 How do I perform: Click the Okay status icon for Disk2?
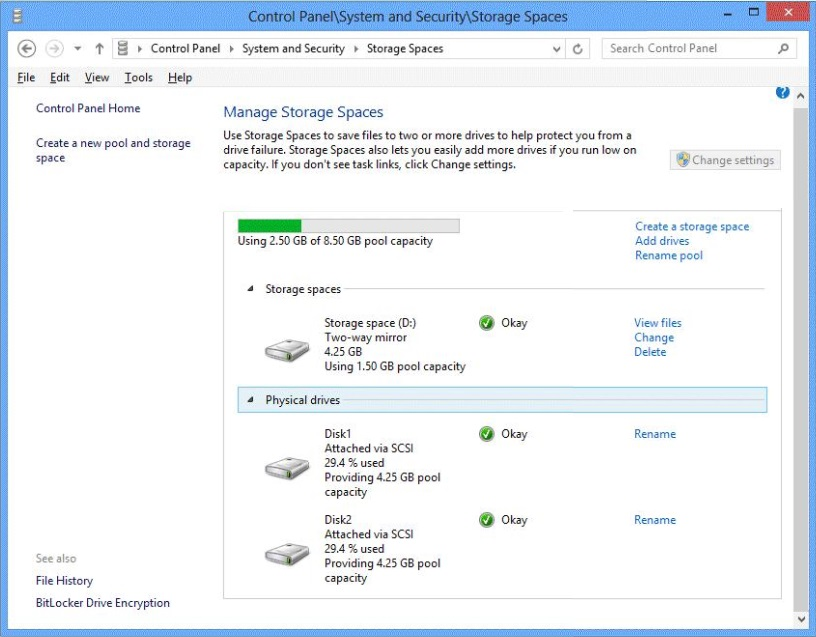click(487, 520)
